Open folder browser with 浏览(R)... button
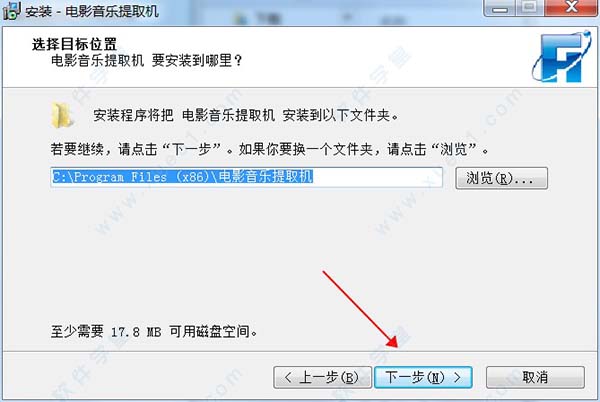The image size is (600, 402). coord(501,178)
